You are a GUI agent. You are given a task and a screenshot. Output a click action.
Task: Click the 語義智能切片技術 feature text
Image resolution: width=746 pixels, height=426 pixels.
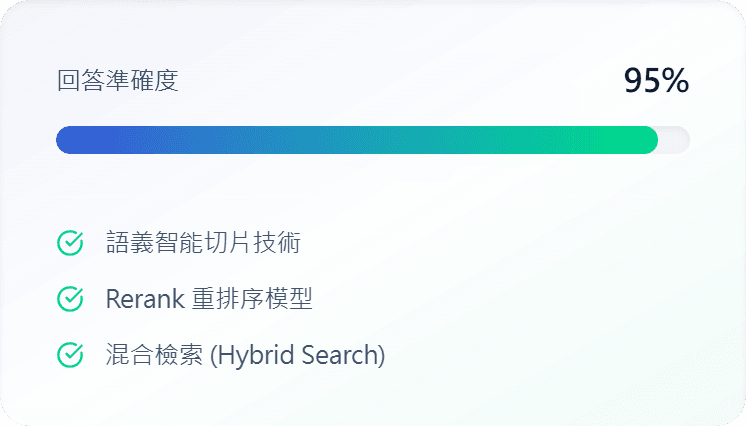[x=203, y=243]
